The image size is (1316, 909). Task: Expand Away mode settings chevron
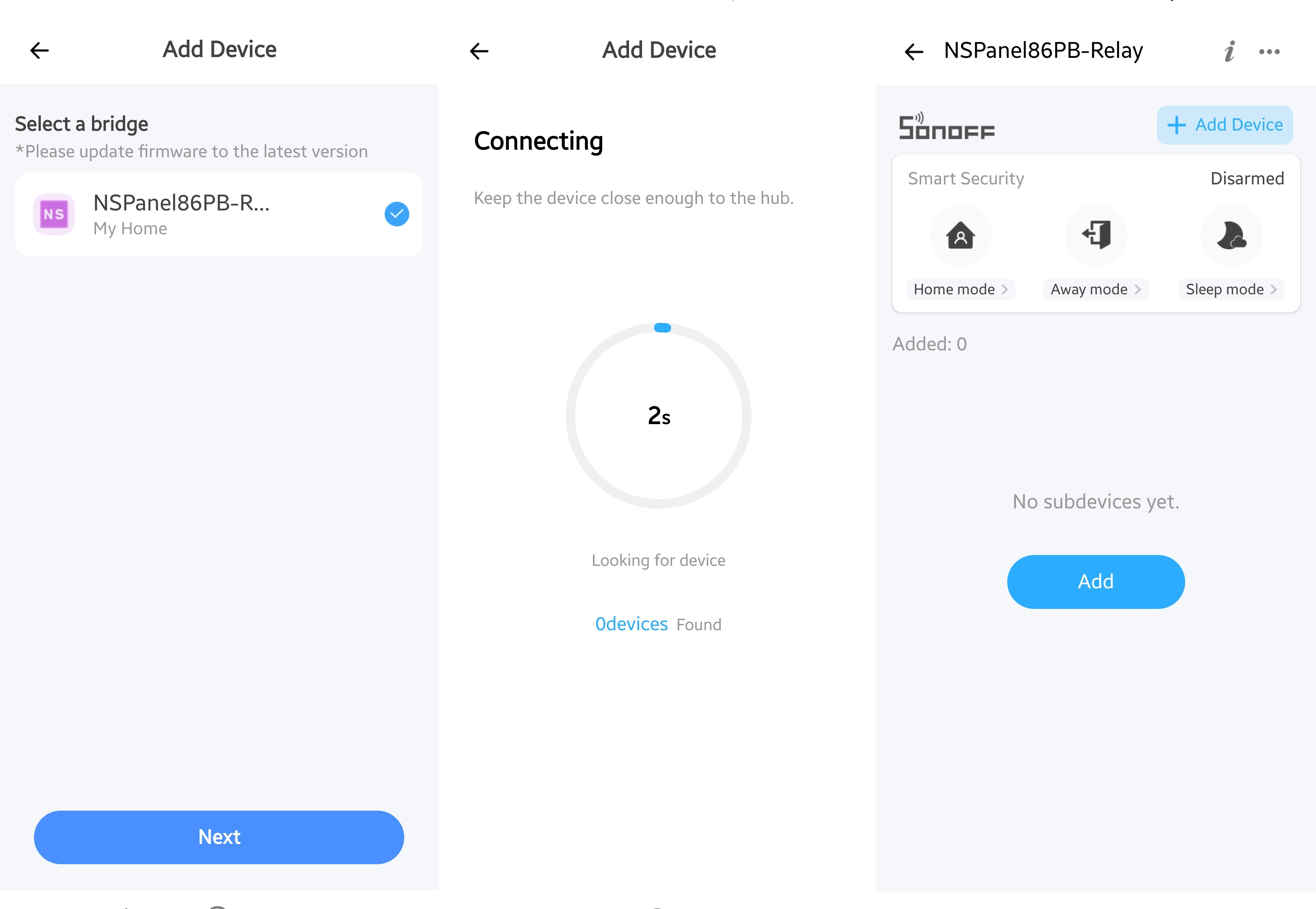pos(1138,289)
